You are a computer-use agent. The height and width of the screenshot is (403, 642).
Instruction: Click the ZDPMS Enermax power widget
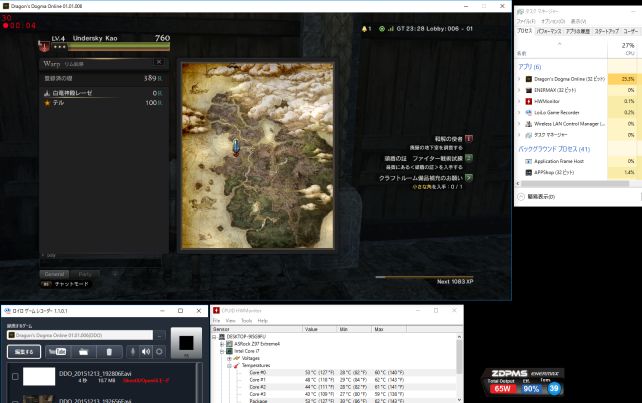(523, 382)
